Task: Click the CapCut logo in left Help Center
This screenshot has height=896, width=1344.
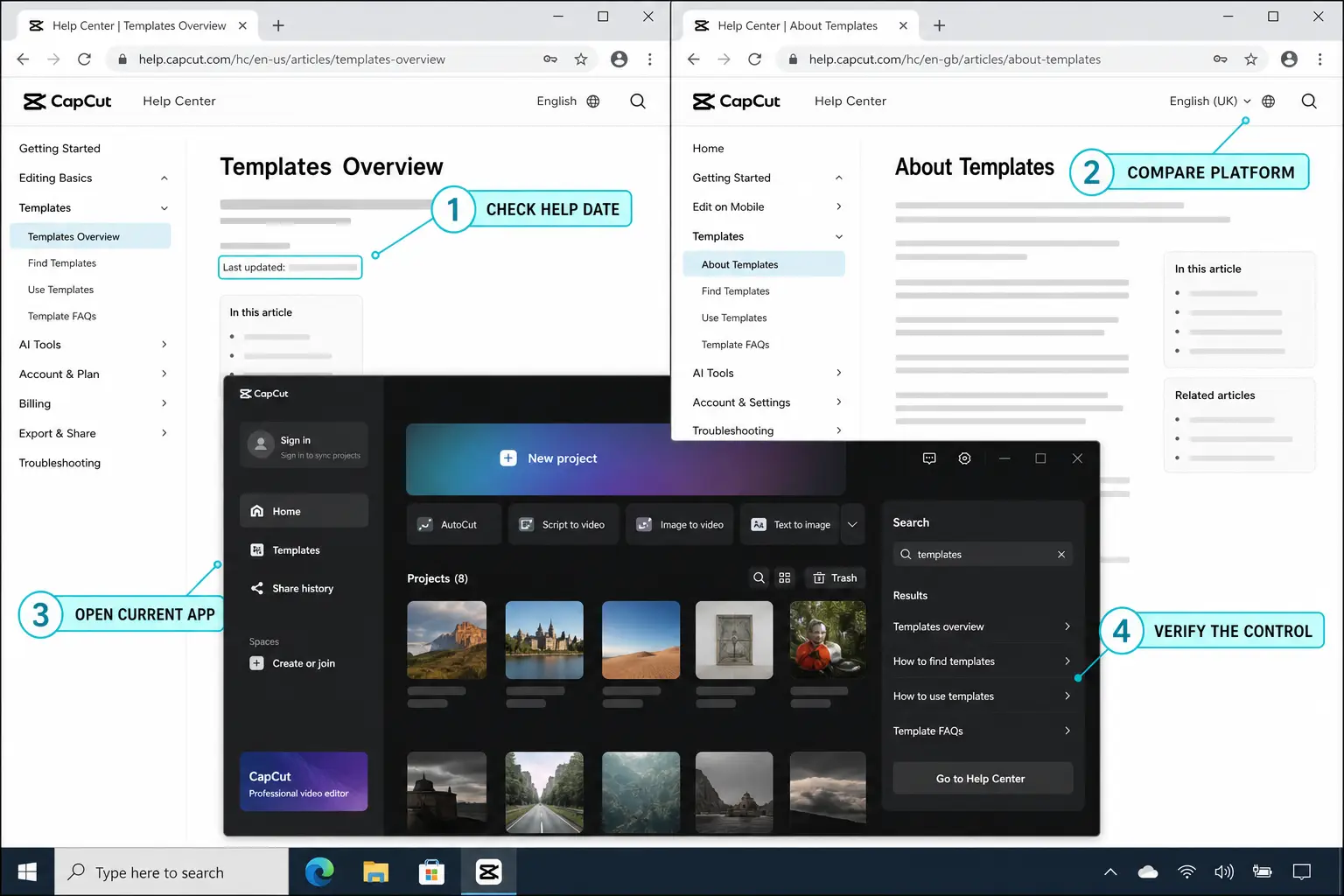Action: click(67, 101)
